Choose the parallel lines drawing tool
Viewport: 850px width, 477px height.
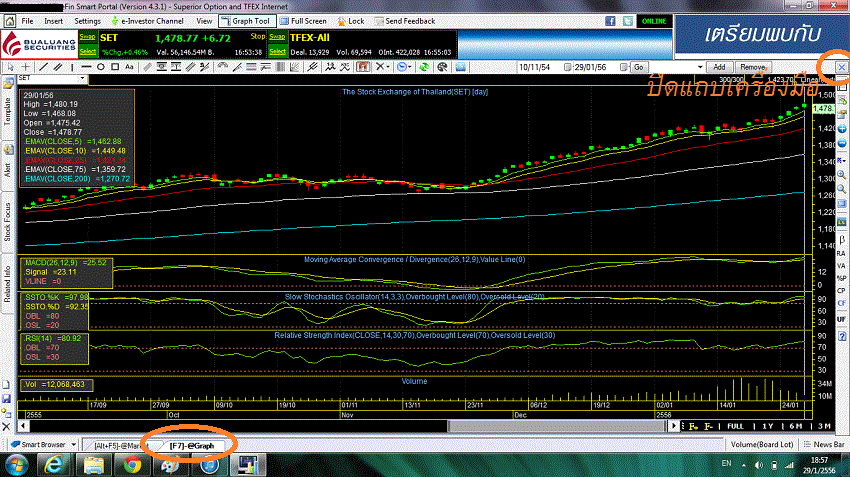click(57, 67)
